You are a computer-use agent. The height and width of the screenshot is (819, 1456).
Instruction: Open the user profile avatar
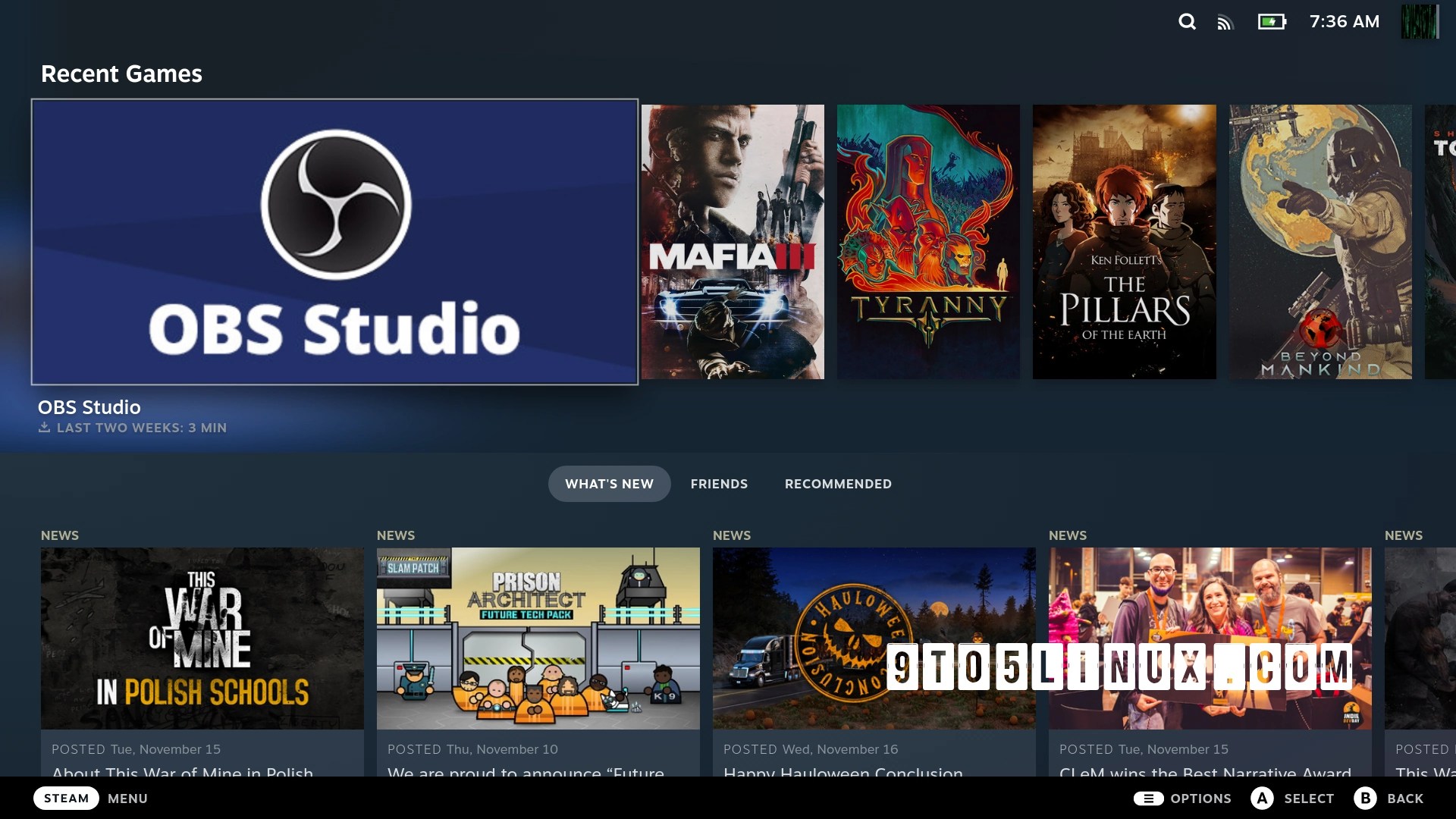click(1419, 22)
